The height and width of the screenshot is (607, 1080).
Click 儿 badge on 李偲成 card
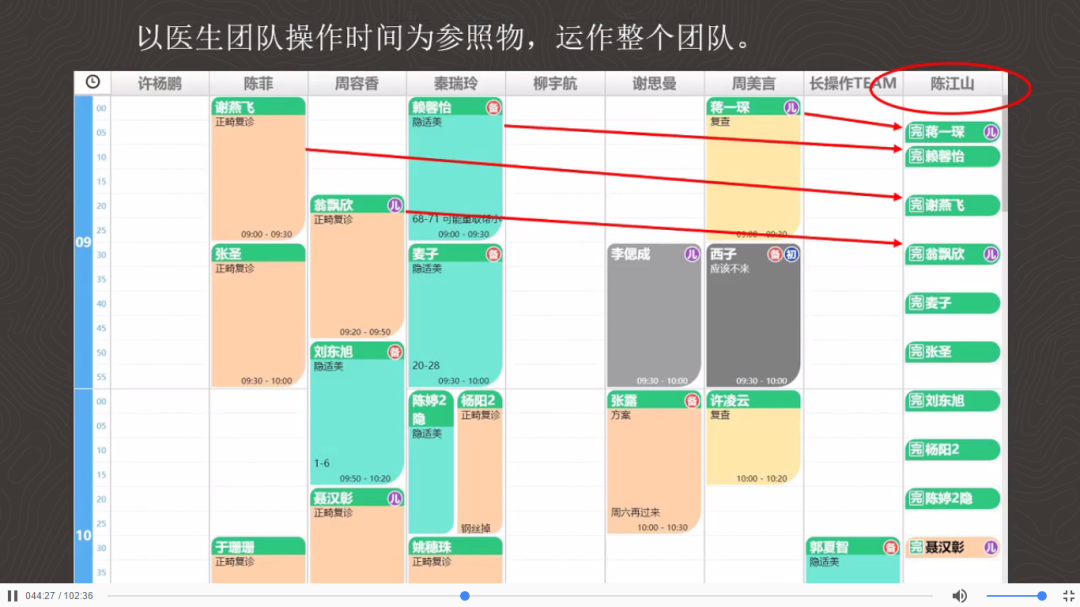[x=692, y=254]
